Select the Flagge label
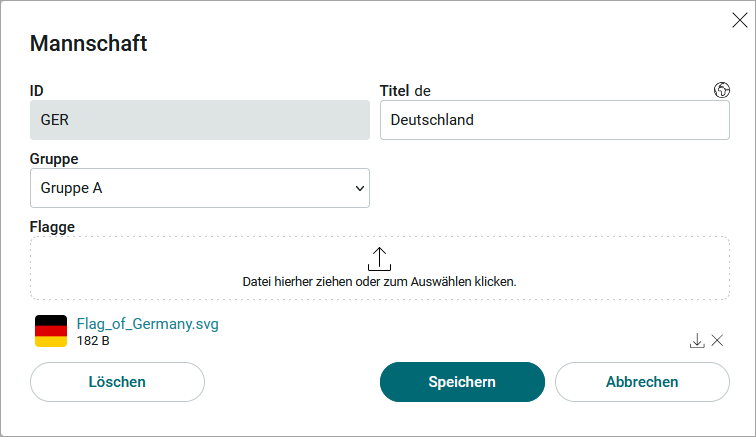 pyautogui.click(x=52, y=227)
